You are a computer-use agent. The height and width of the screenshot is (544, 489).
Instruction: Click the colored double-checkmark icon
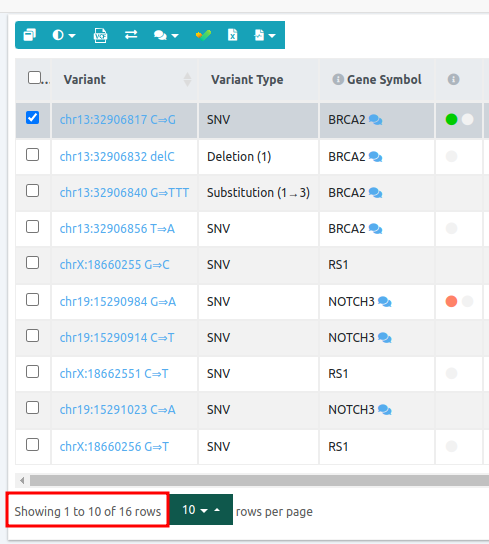(203, 35)
